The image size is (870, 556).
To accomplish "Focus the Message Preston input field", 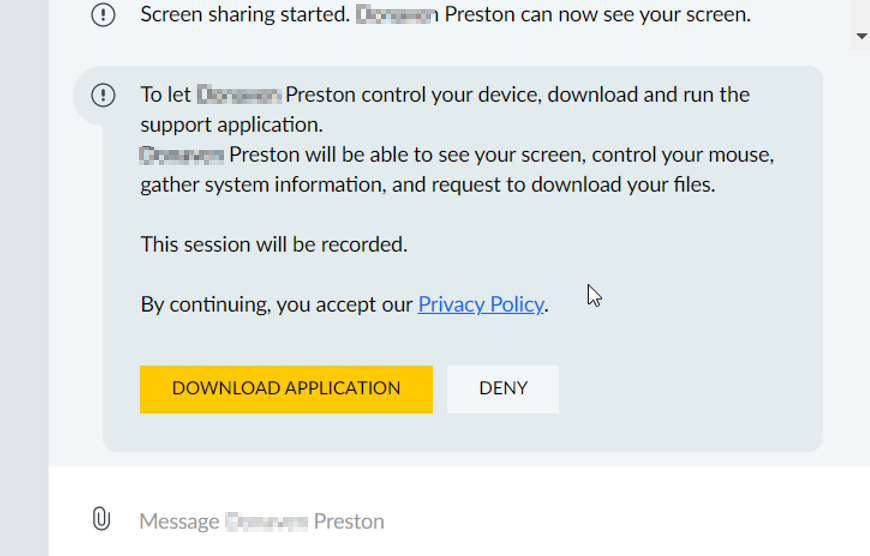I will 477,521.
